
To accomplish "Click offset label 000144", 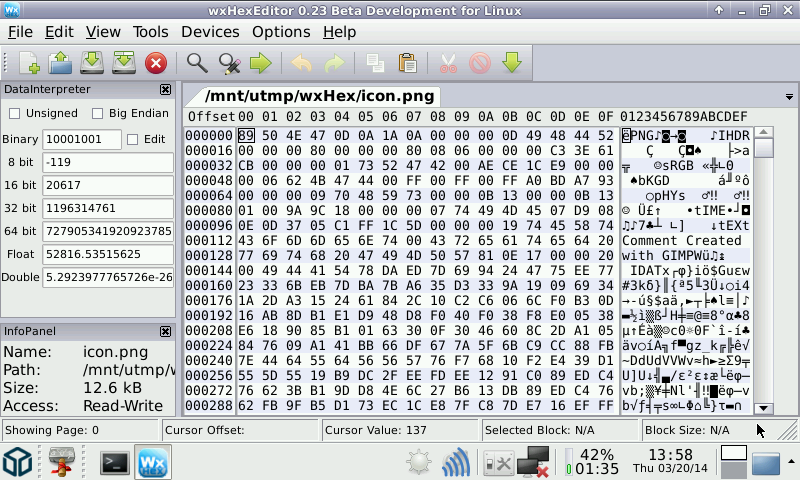I will pos(209,271).
